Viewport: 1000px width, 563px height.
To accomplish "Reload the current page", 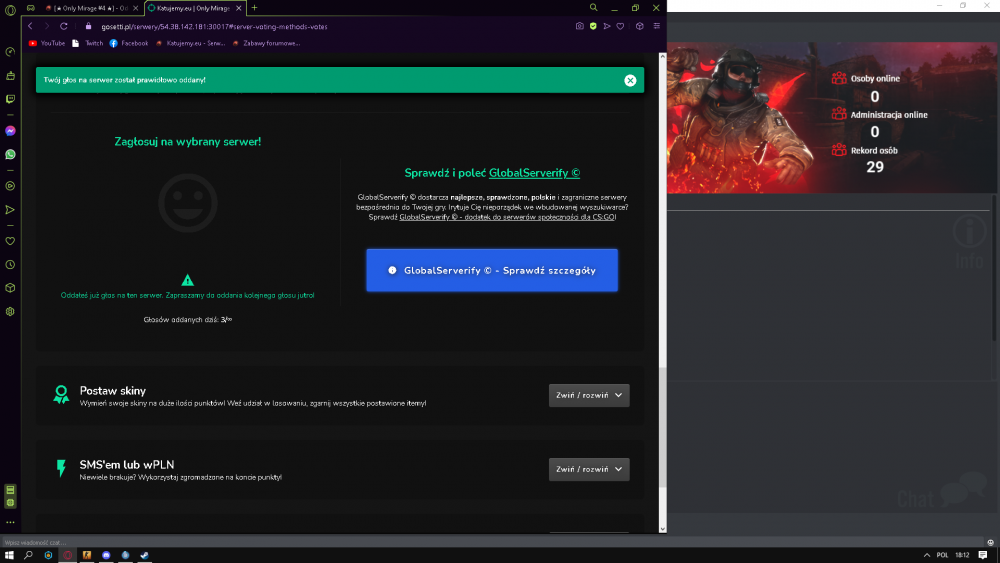I will (x=64, y=26).
